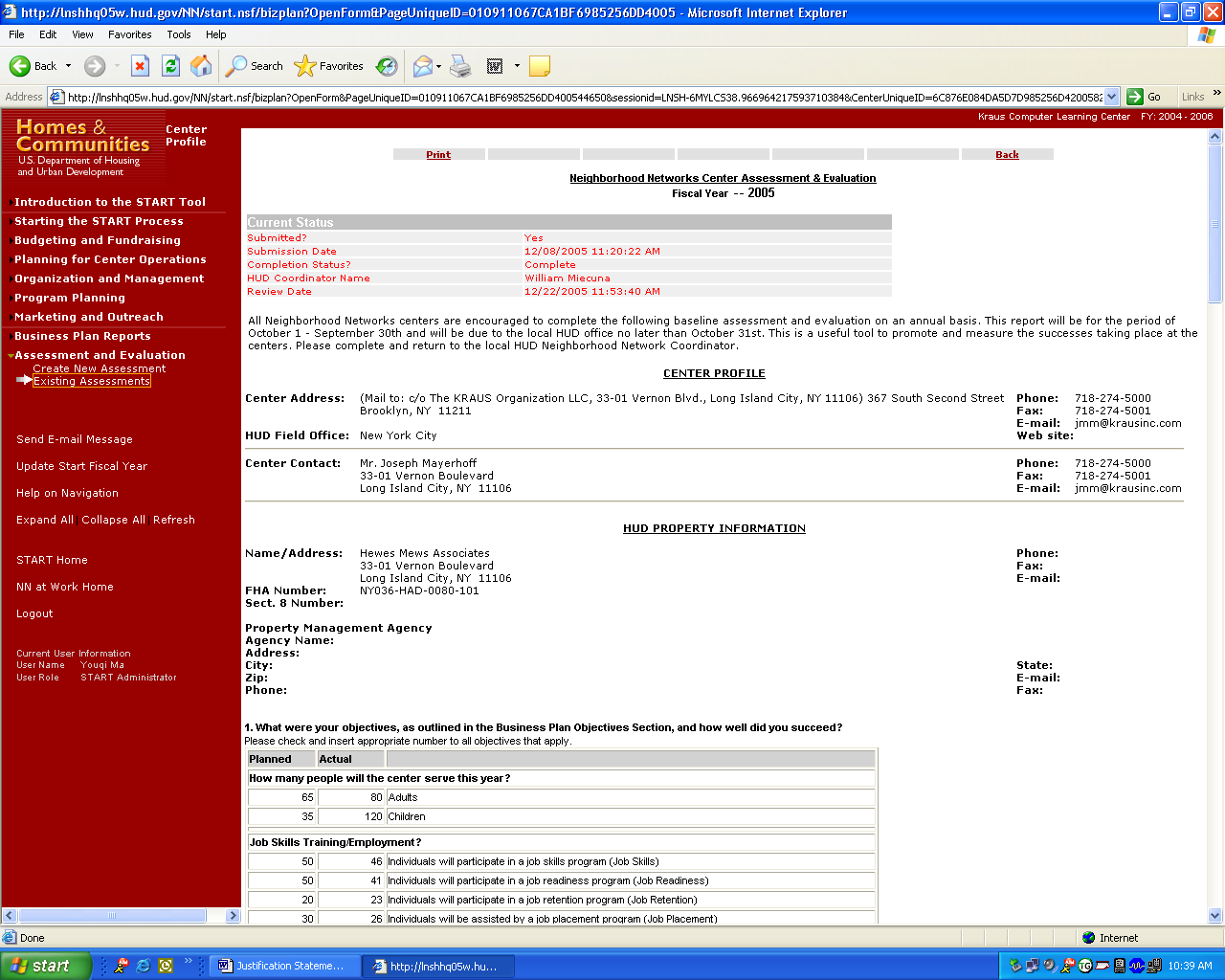Open the Search pane in the toolbar

click(255, 66)
